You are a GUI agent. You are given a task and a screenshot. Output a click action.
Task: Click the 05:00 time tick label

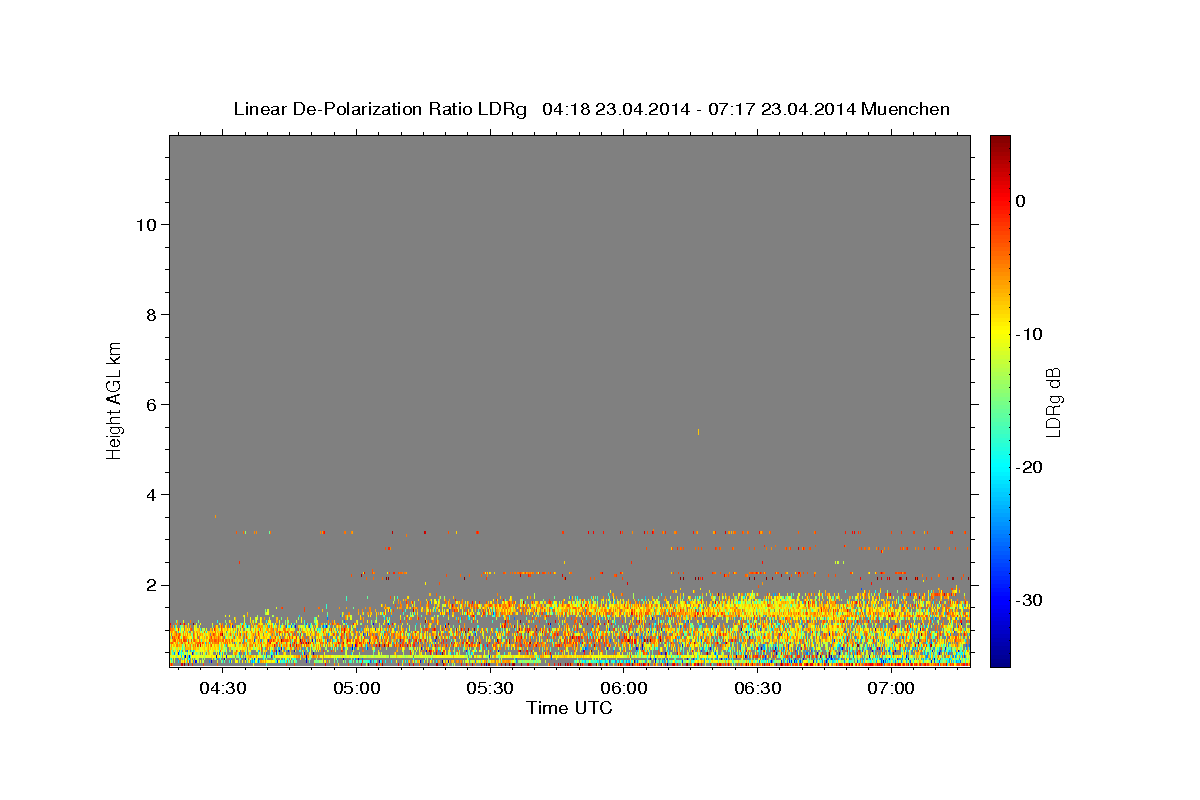[x=357, y=689]
